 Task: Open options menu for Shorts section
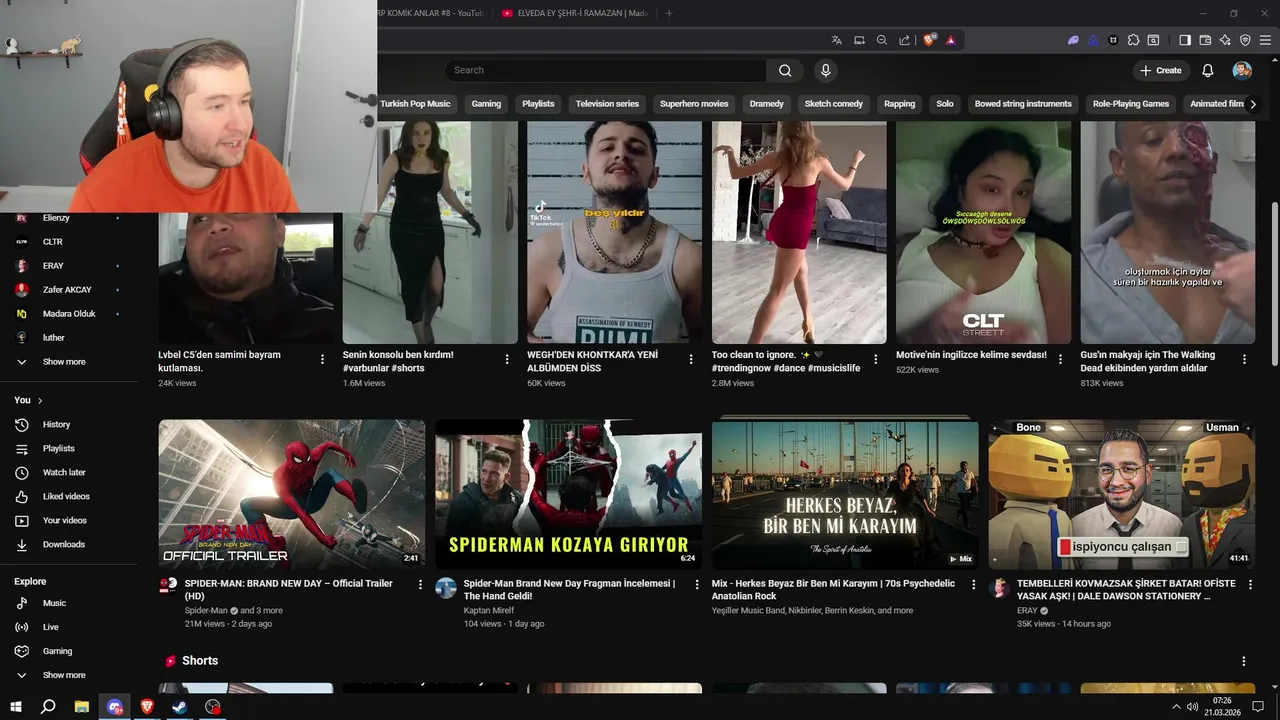[x=1244, y=662]
